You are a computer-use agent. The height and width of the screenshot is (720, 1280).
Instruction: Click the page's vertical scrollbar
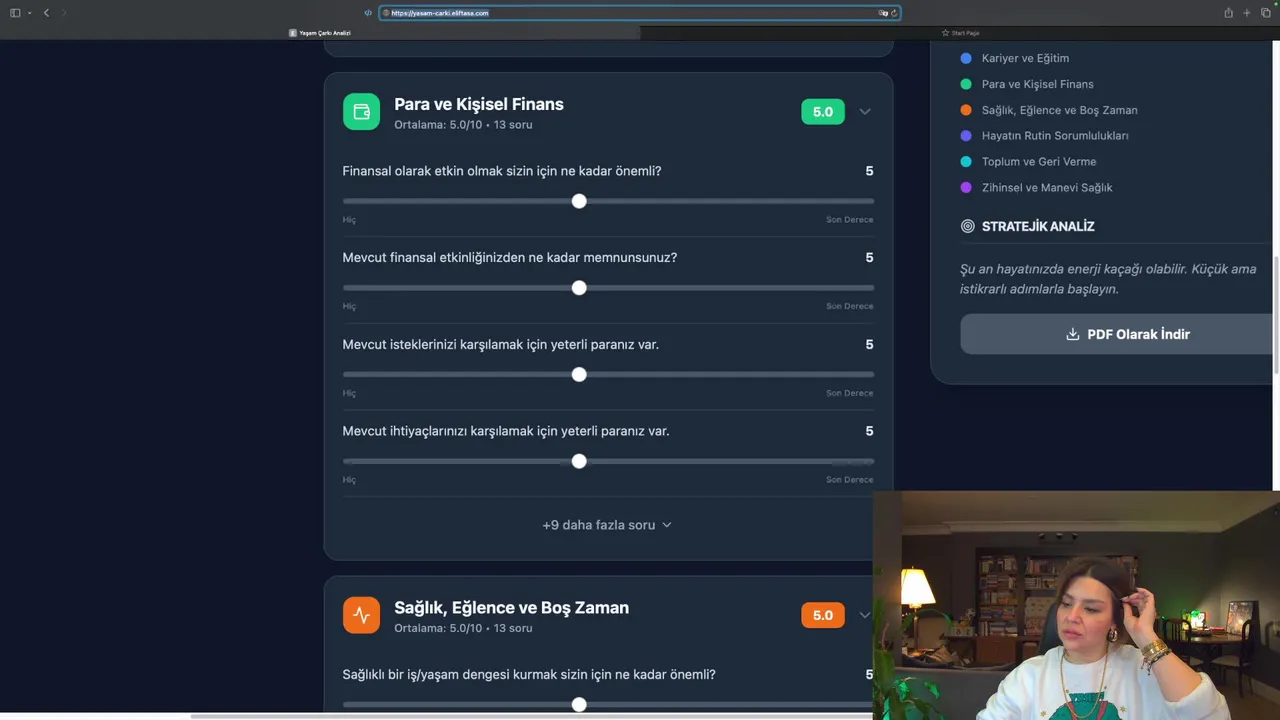click(x=1276, y=315)
